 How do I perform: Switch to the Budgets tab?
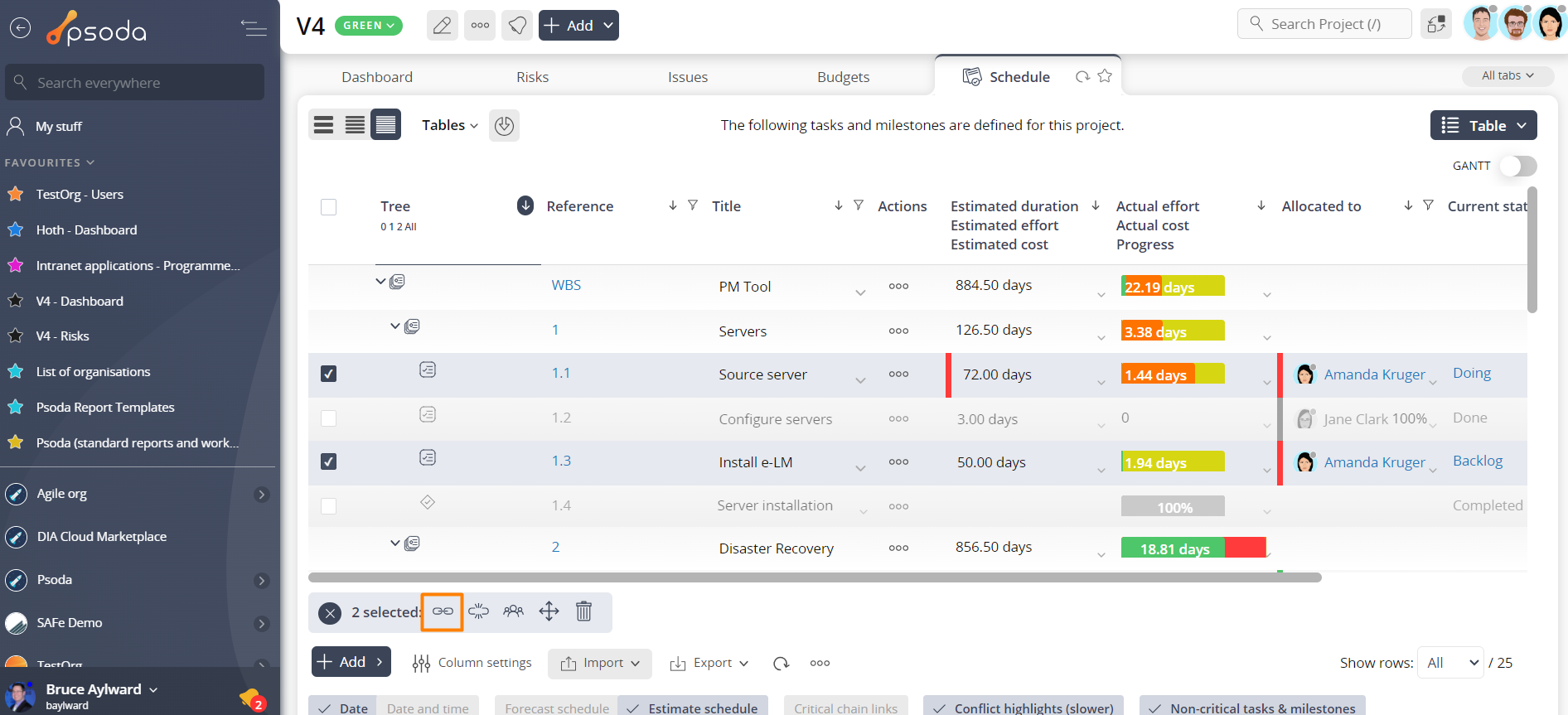click(844, 77)
